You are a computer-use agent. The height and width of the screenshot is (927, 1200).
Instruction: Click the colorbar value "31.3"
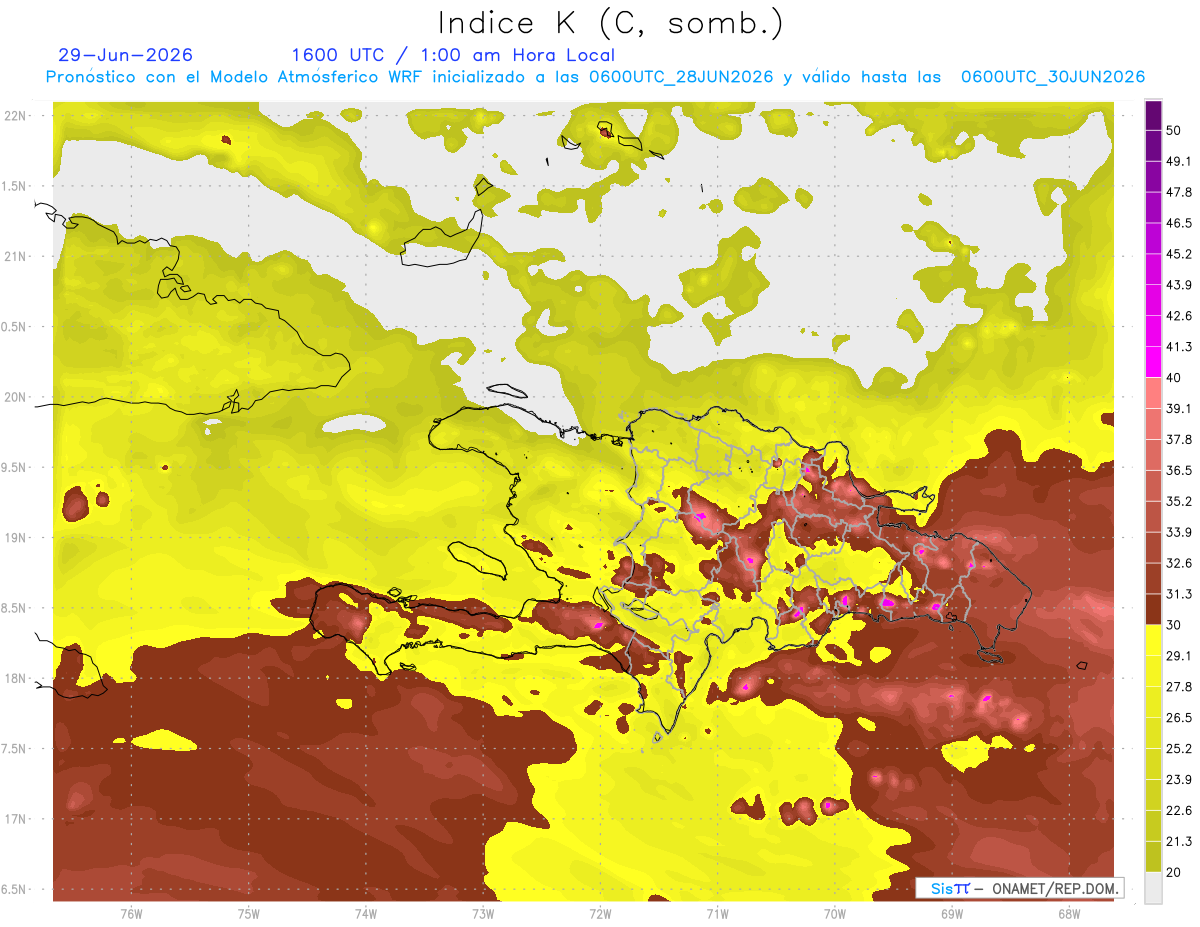[x=1179, y=594]
